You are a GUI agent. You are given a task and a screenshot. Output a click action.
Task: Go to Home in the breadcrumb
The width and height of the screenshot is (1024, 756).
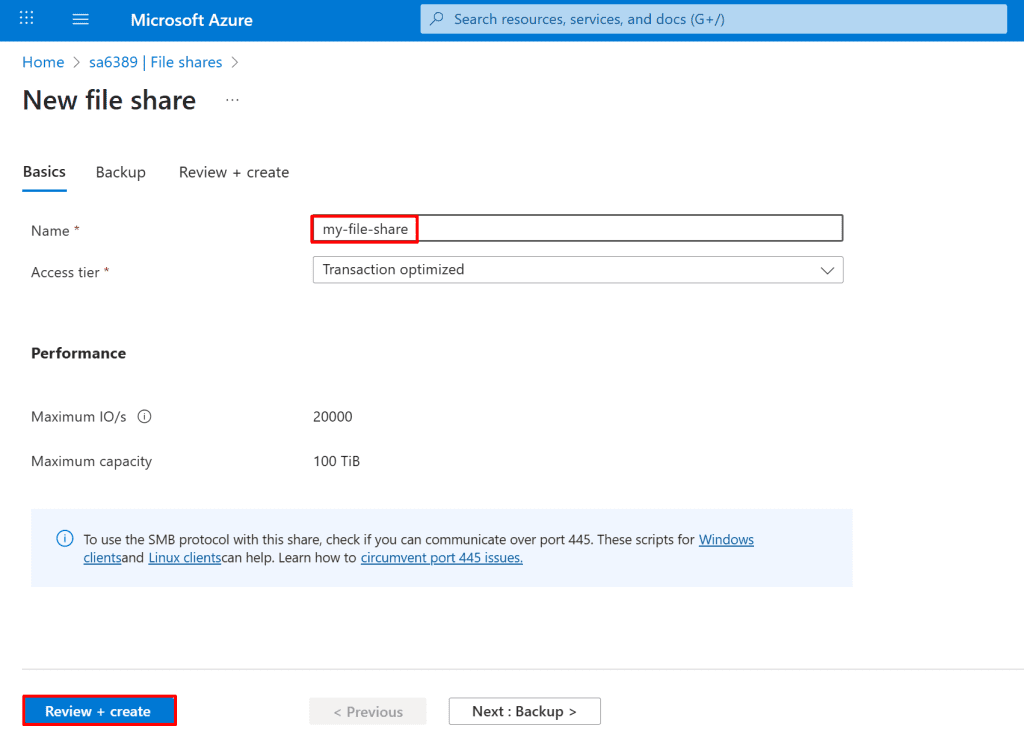point(43,62)
